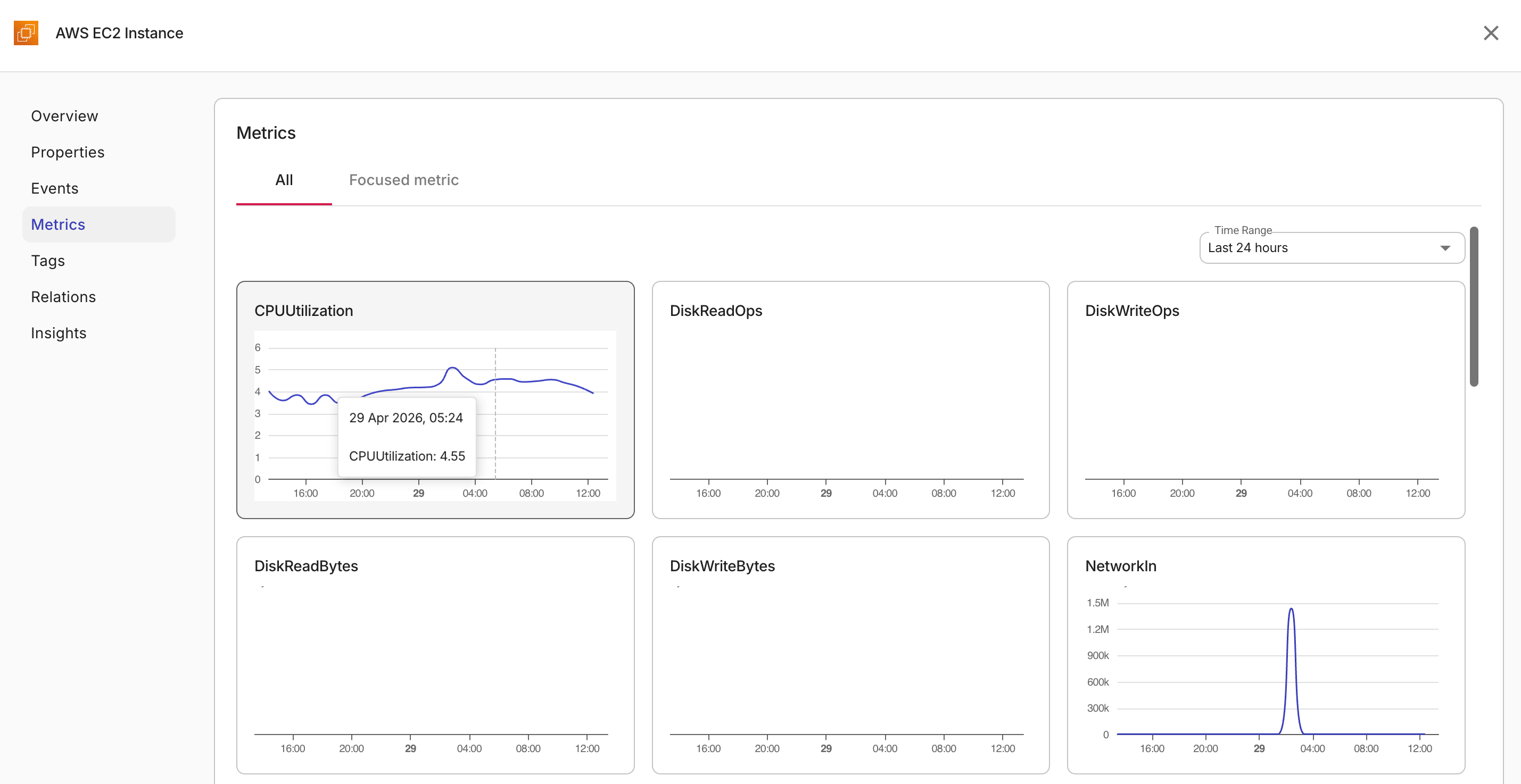This screenshot has width=1521, height=784.
Task: Click the 'Metrics' panel heading
Action: (266, 134)
